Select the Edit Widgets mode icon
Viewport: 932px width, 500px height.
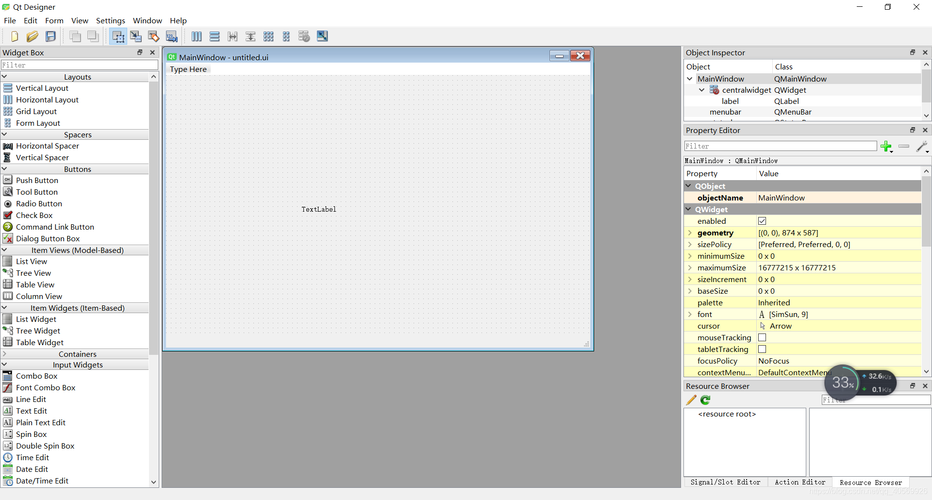[118, 36]
